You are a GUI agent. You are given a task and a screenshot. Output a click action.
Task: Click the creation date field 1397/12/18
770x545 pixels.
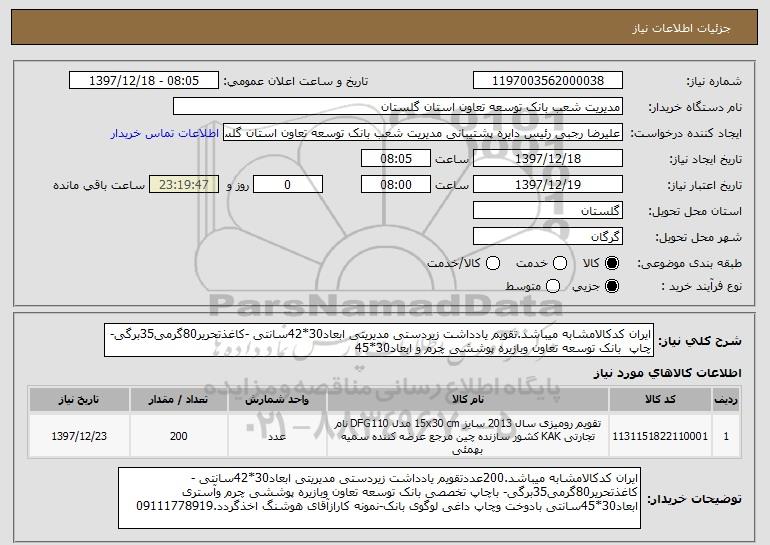coord(548,159)
